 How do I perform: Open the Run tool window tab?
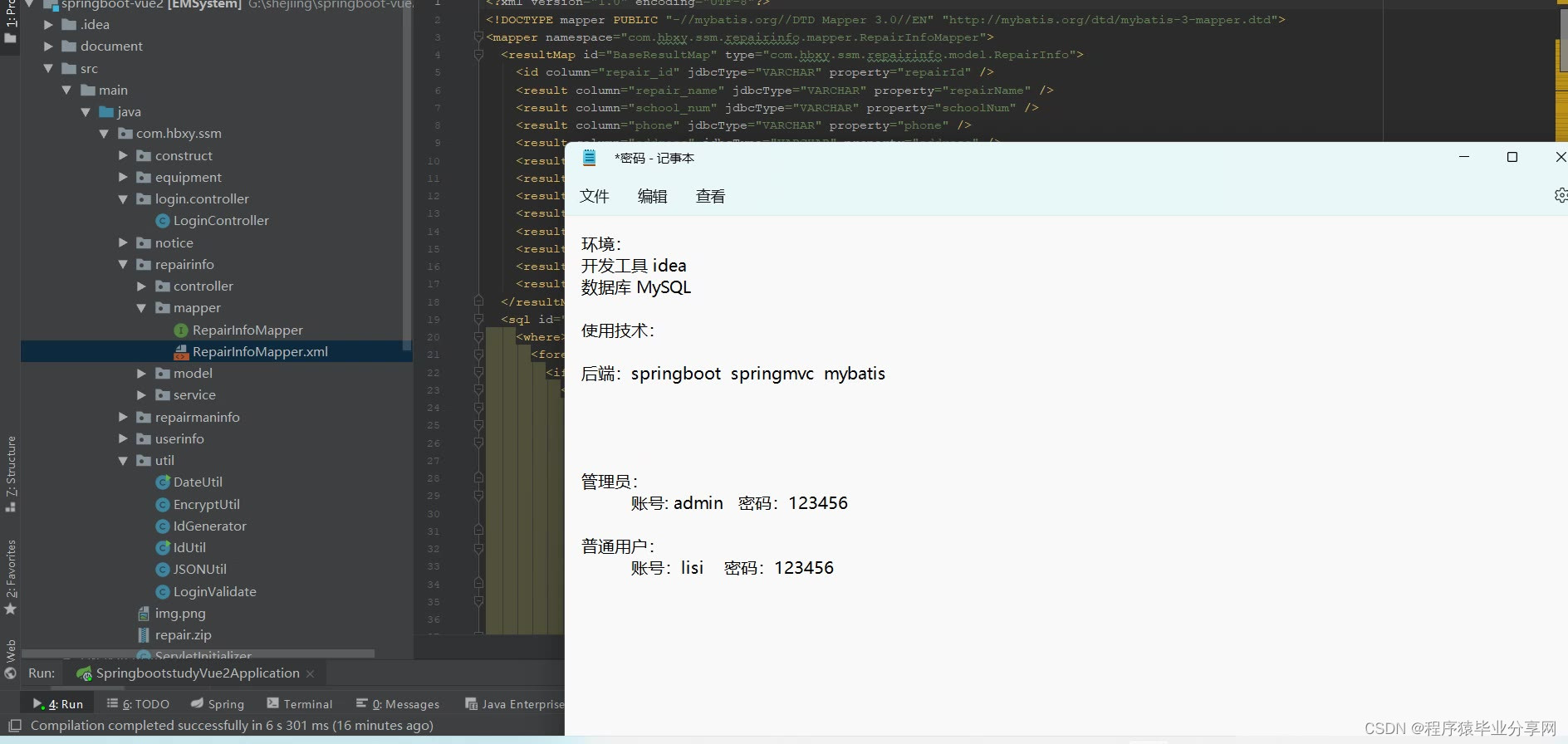coord(58,704)
